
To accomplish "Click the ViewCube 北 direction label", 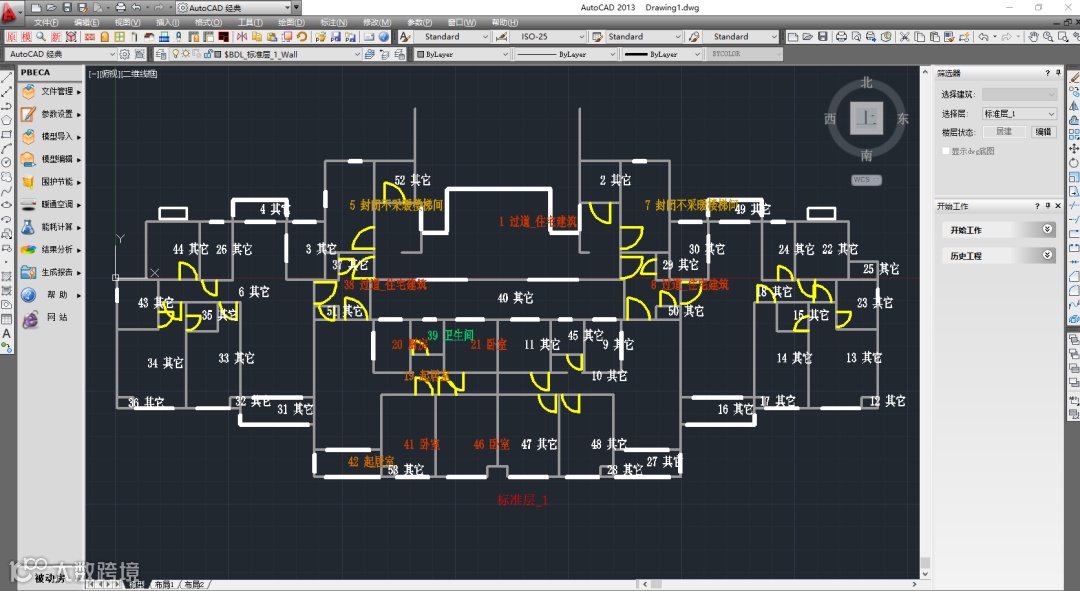I will pyautogui.click(x=866, y=83).
